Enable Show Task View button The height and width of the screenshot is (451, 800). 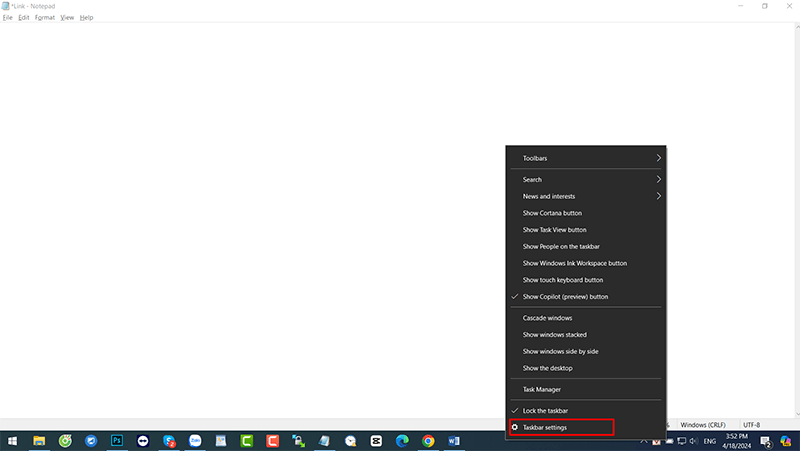[x=586, y=230]
